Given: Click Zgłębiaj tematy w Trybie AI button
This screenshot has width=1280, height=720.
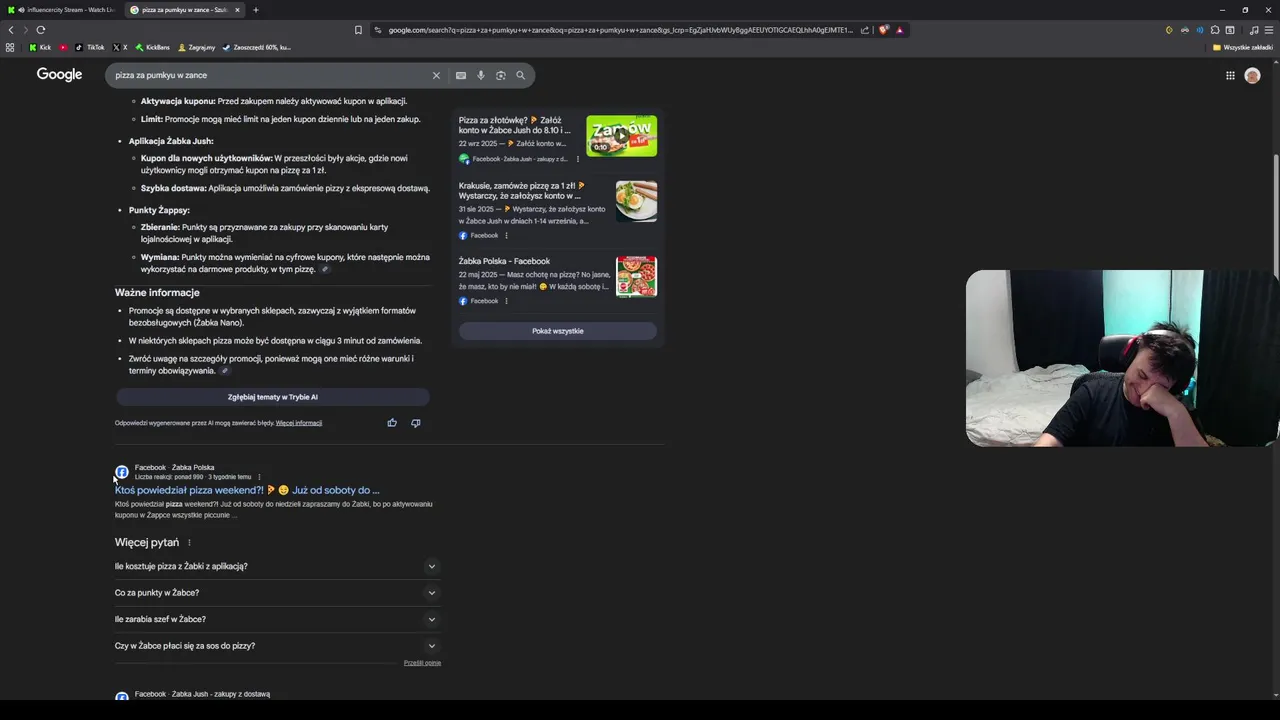Looking at the screenshot, I should [x=272, y=397].
